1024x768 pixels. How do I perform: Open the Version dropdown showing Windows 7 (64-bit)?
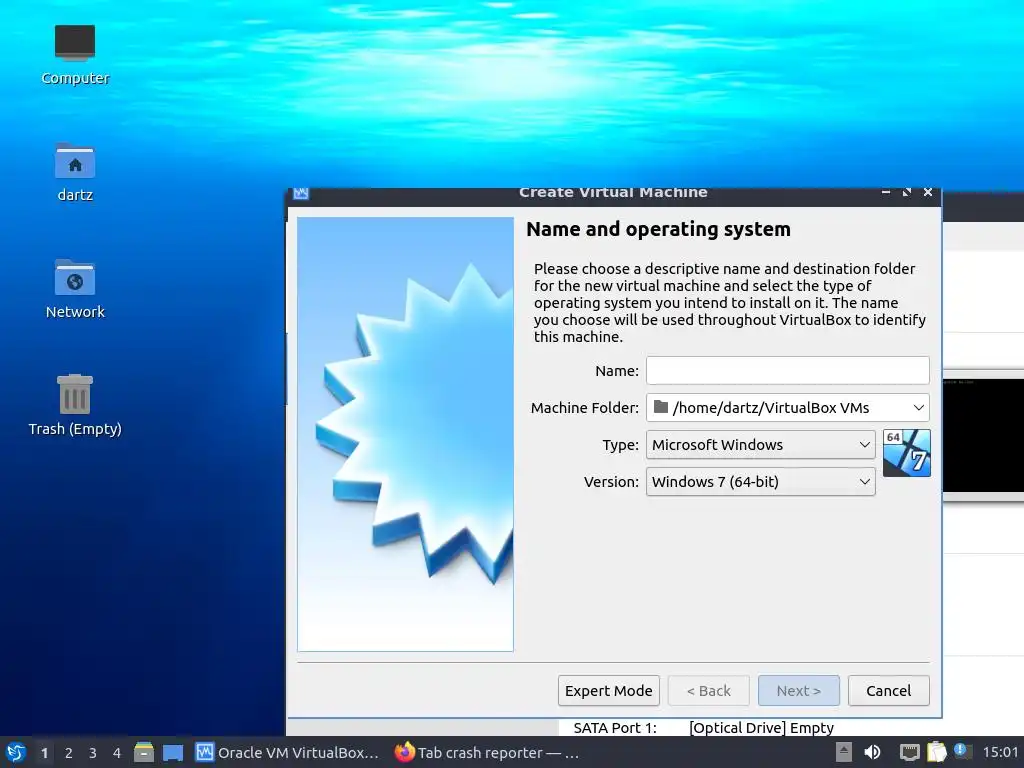coord(761,482)
